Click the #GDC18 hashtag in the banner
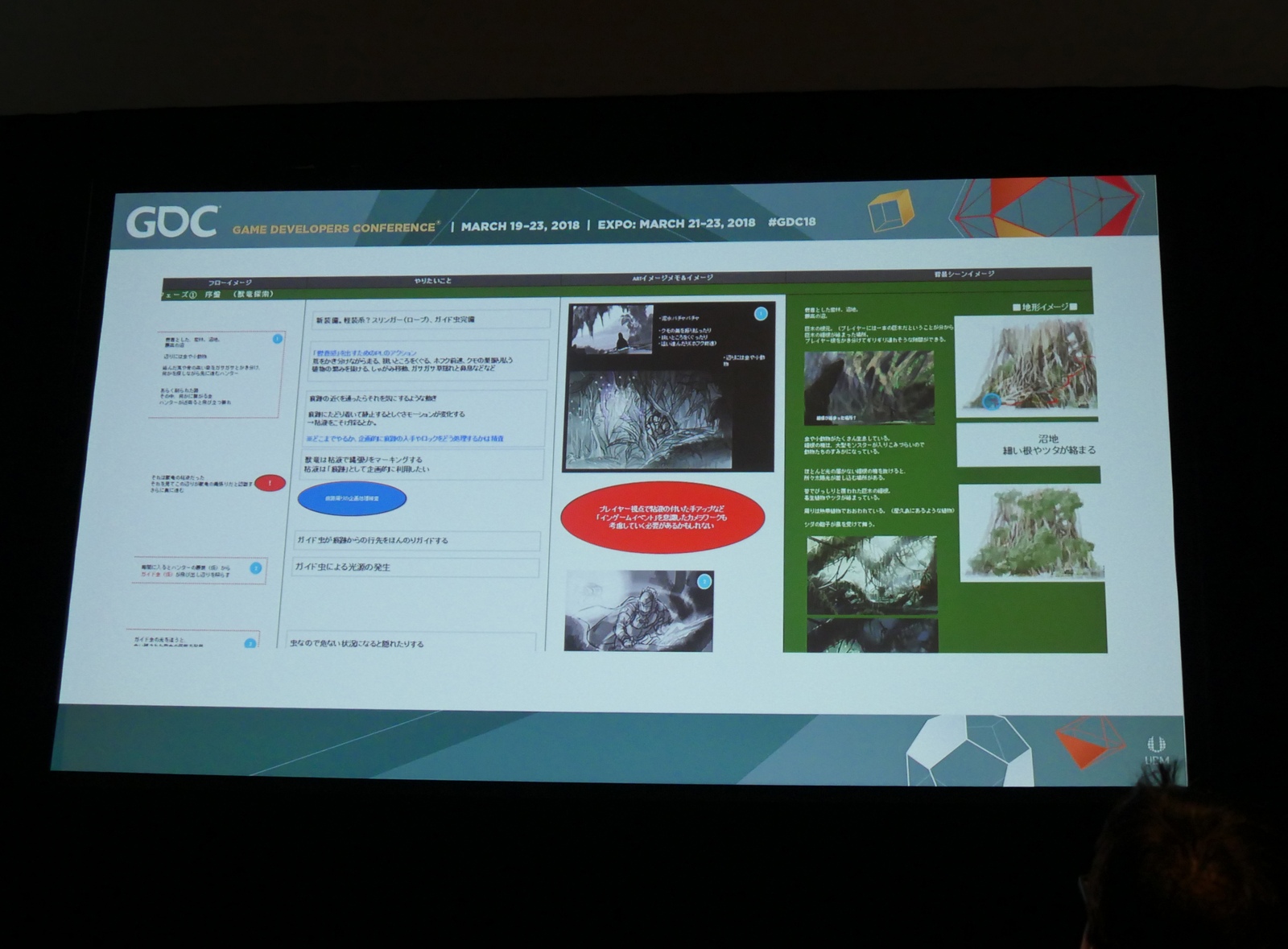 791,222
